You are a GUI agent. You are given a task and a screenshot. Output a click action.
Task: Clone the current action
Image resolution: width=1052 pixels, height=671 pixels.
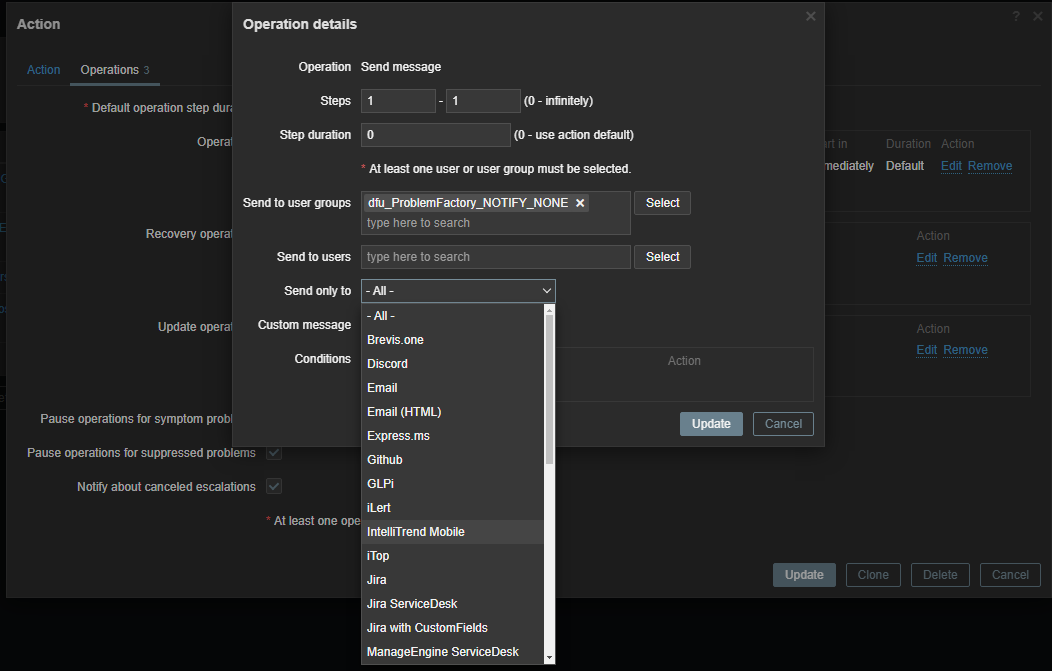tap(873, 574)
